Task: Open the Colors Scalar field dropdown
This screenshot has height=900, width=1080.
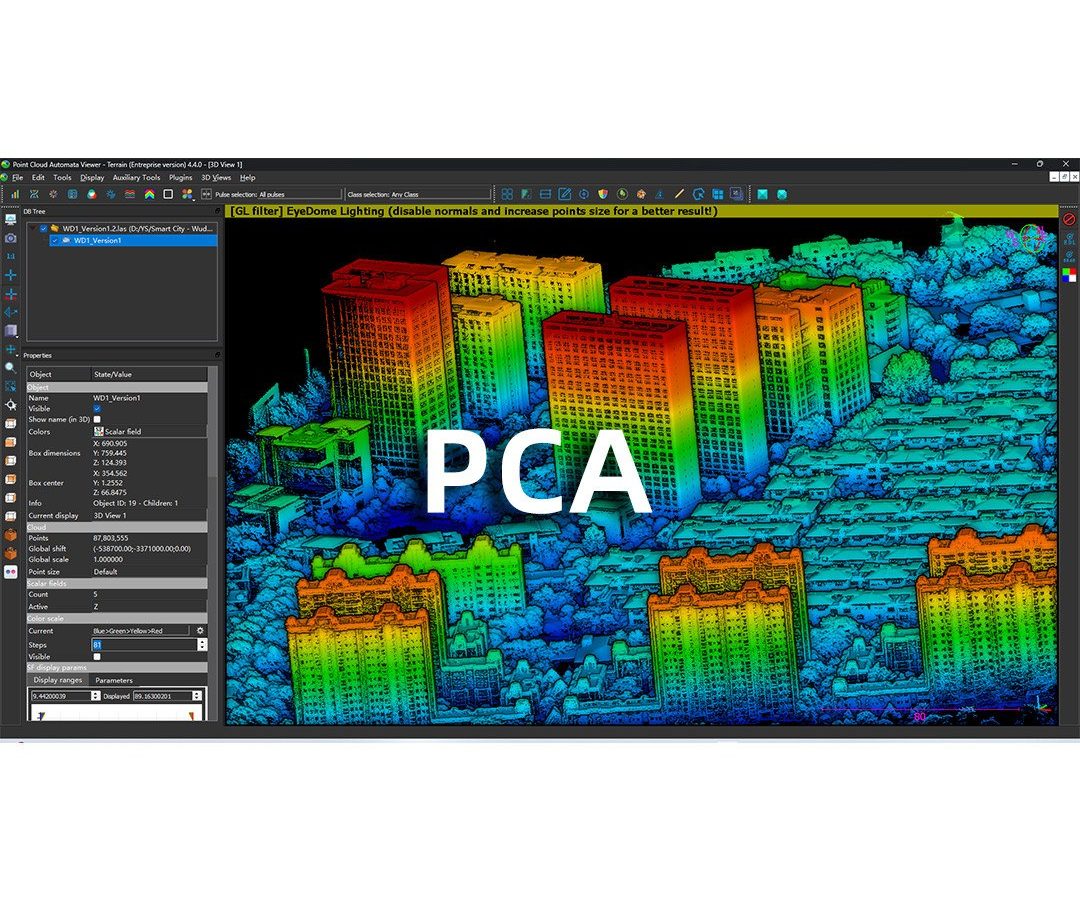Action: point(149,432)
